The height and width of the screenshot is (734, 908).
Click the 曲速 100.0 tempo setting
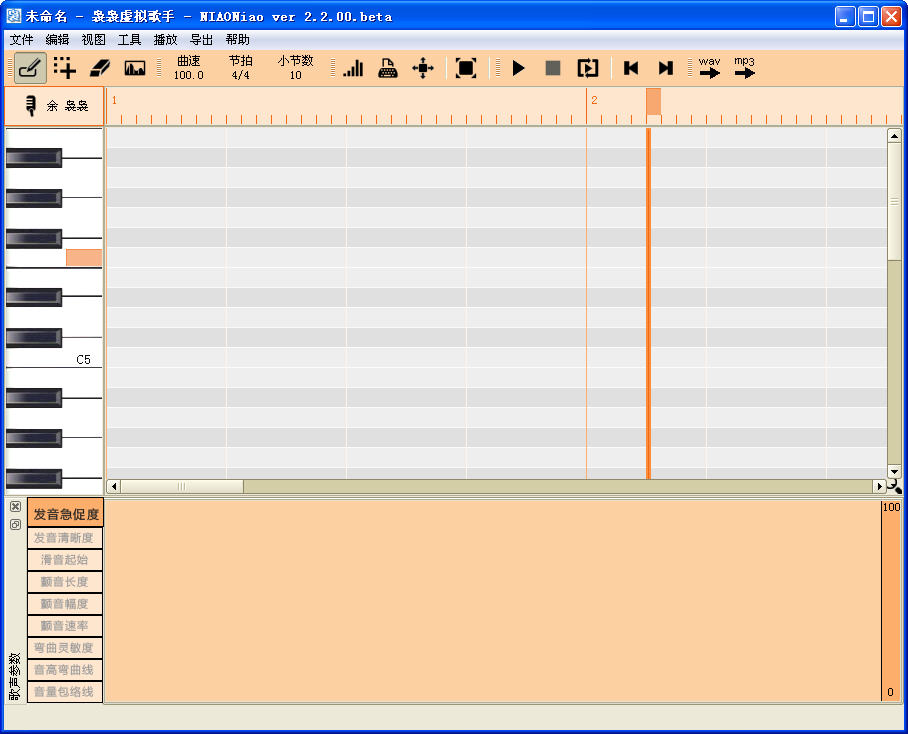point(189,68)
